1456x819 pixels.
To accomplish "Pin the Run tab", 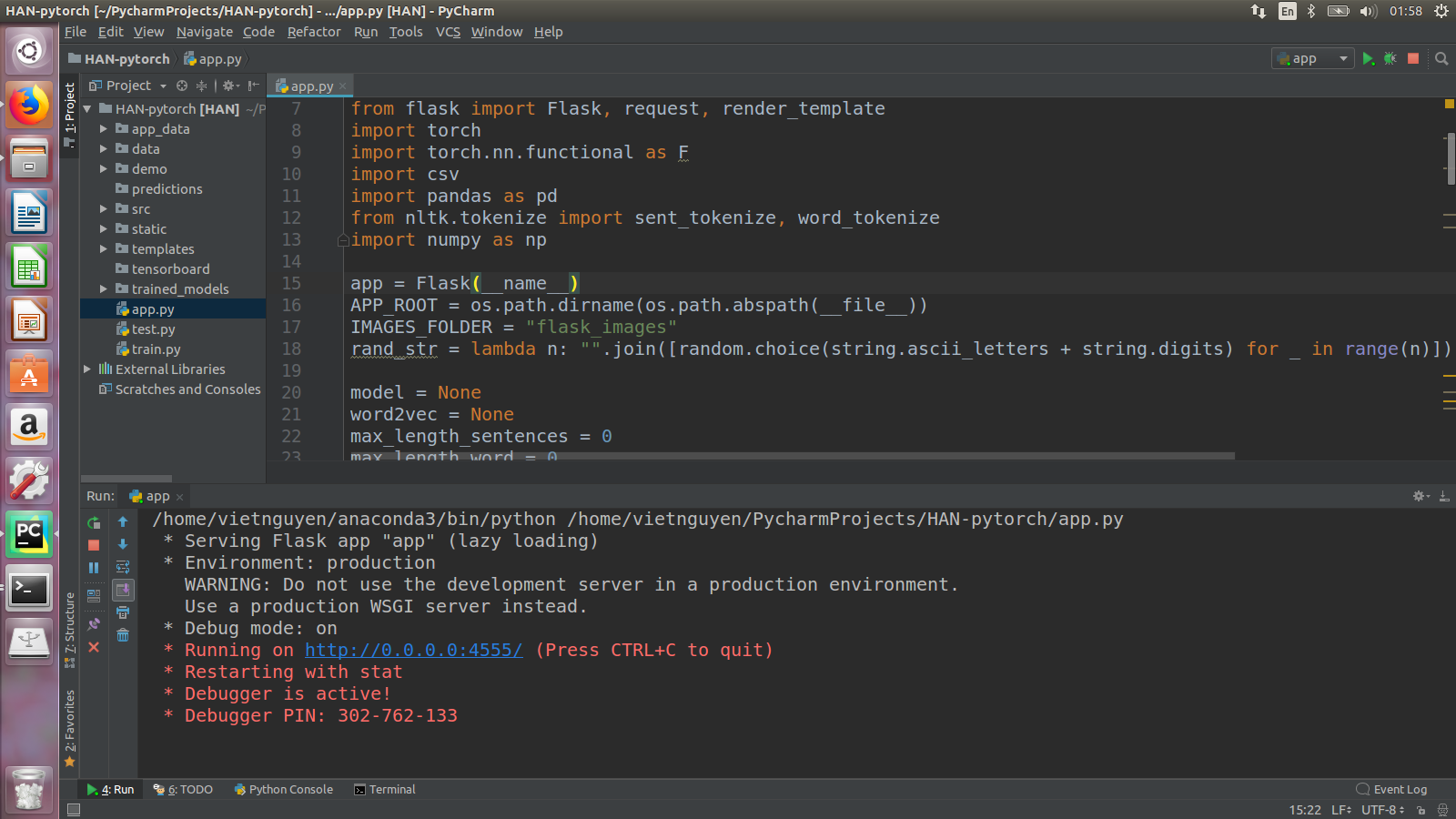I will click(x=94, y=624).
